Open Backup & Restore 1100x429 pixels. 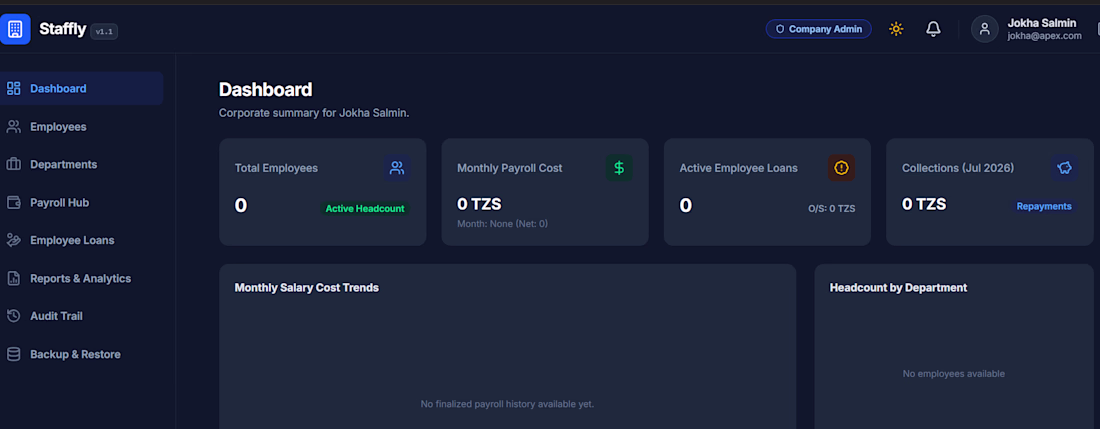pos(81,354)
